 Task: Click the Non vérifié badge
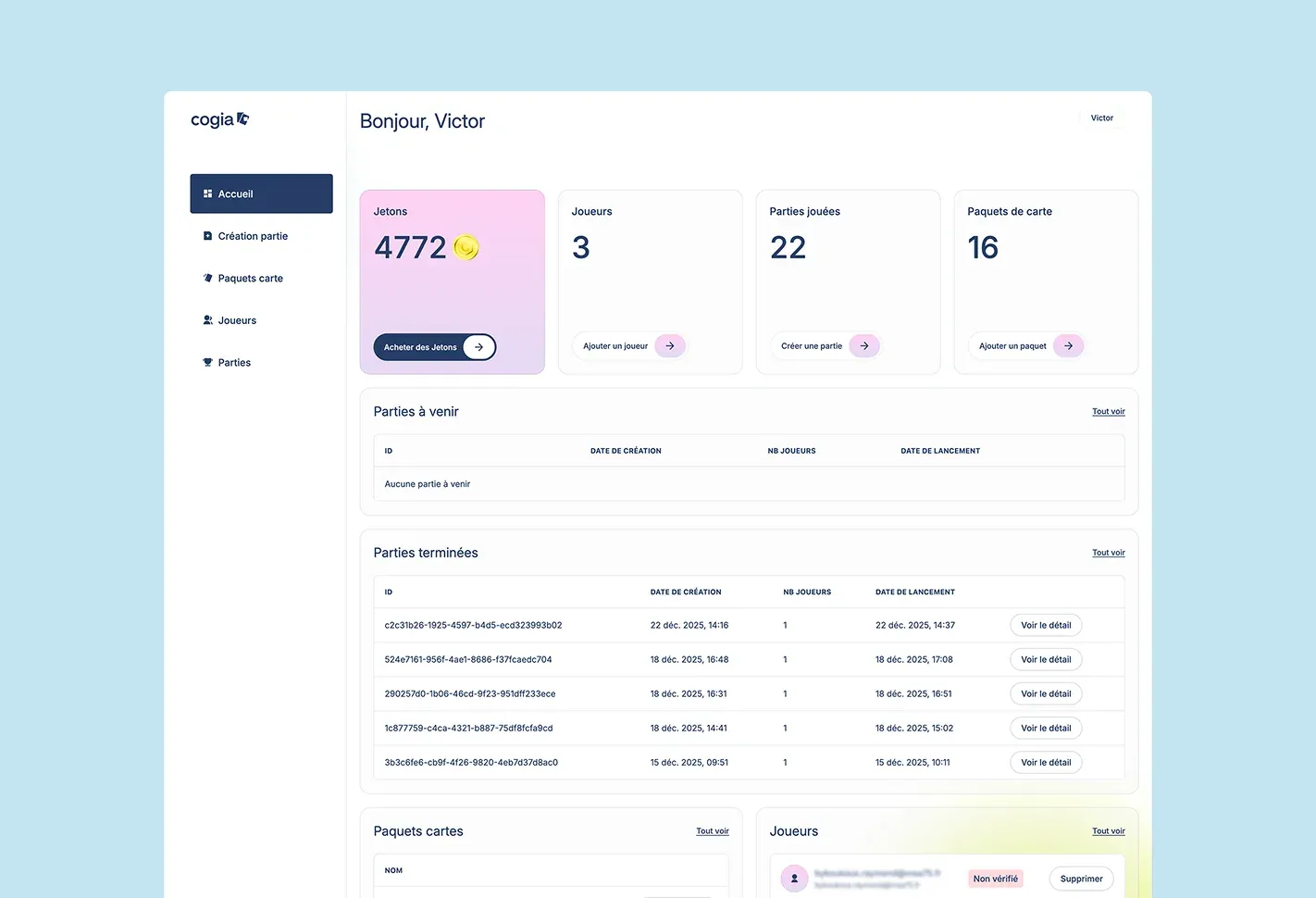pos(996,879)
